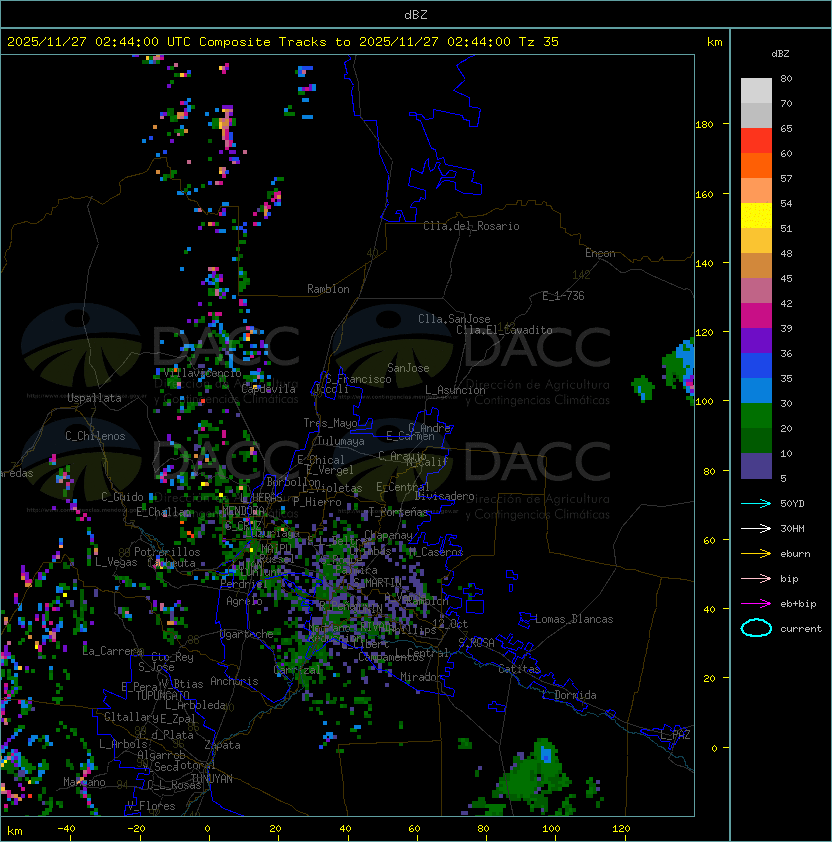This screenshot has height=842, width=832.
Task: Click the 'L_Dormida' map label
Action: (x=569, y=695)
